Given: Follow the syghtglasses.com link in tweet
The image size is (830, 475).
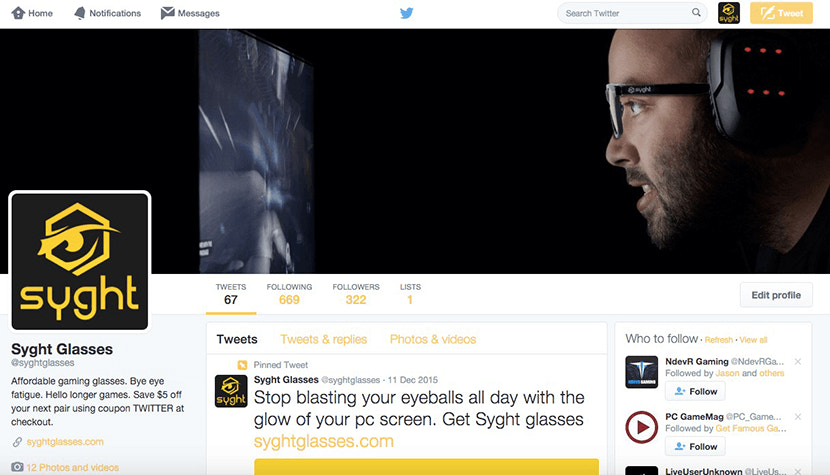Looking at the screenshot, I should pos(323,441).
